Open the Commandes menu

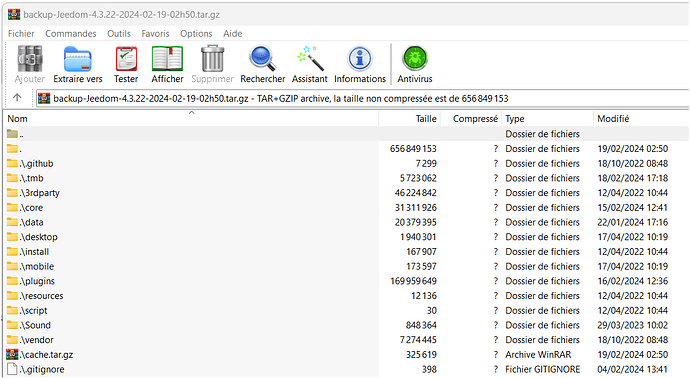pyautogui.click(x=71, y=33)
